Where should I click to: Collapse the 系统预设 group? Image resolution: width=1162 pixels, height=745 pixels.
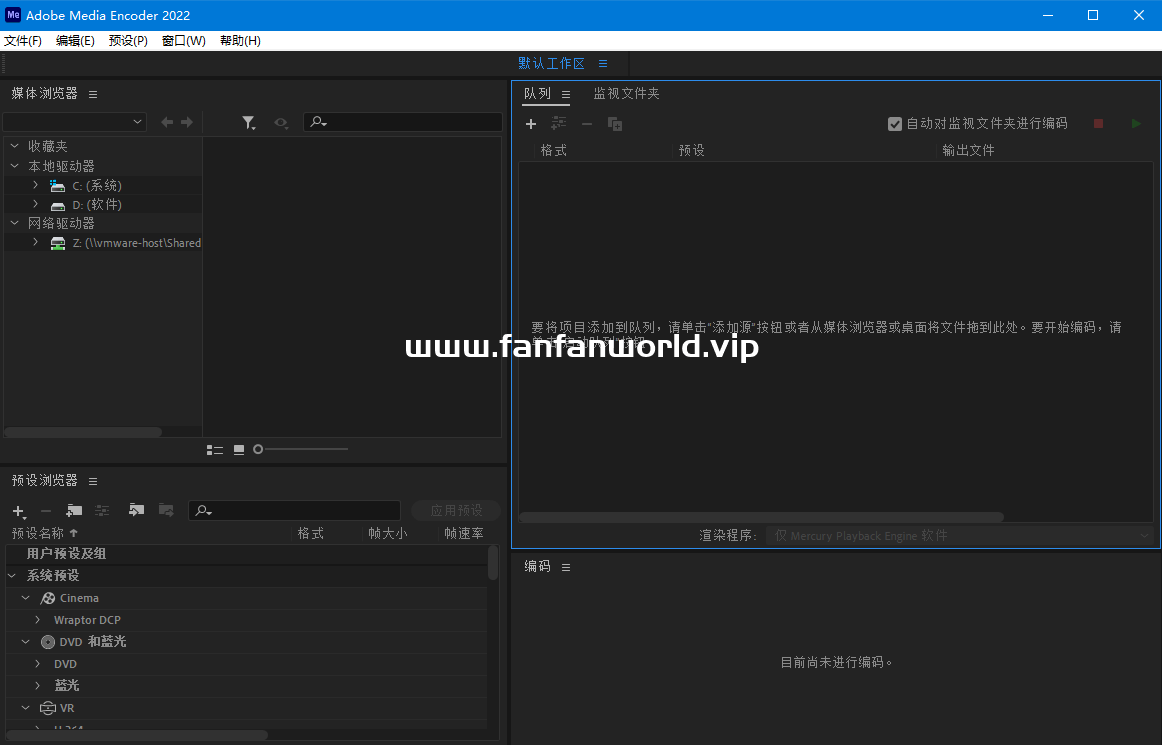click(12, 575)
